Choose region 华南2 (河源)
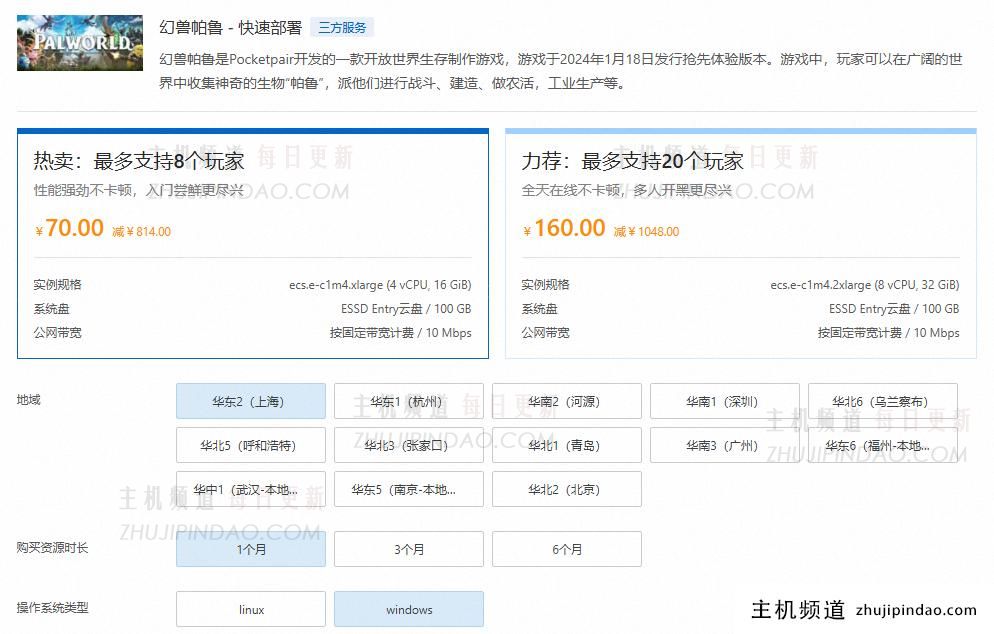Screen dimensions: 994x634 (x=567, y=401)
